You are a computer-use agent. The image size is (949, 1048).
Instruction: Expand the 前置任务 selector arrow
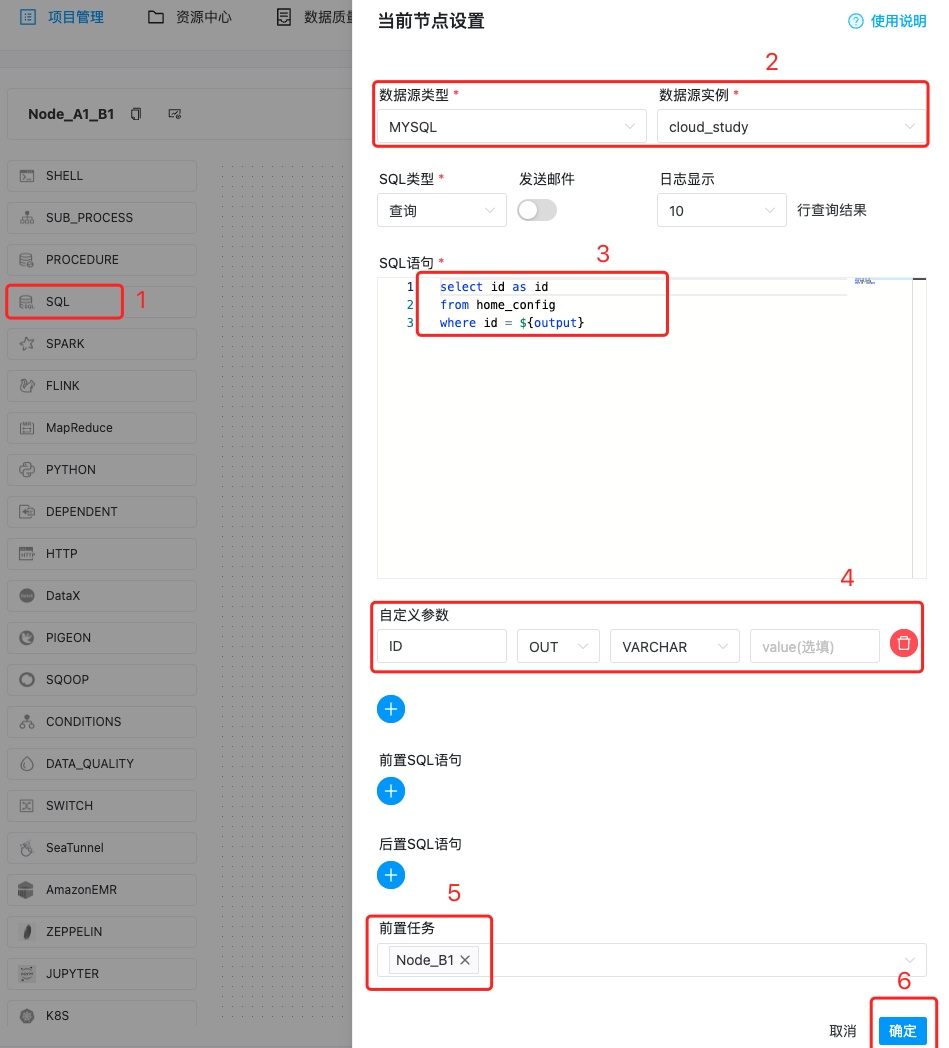(910, 960)
